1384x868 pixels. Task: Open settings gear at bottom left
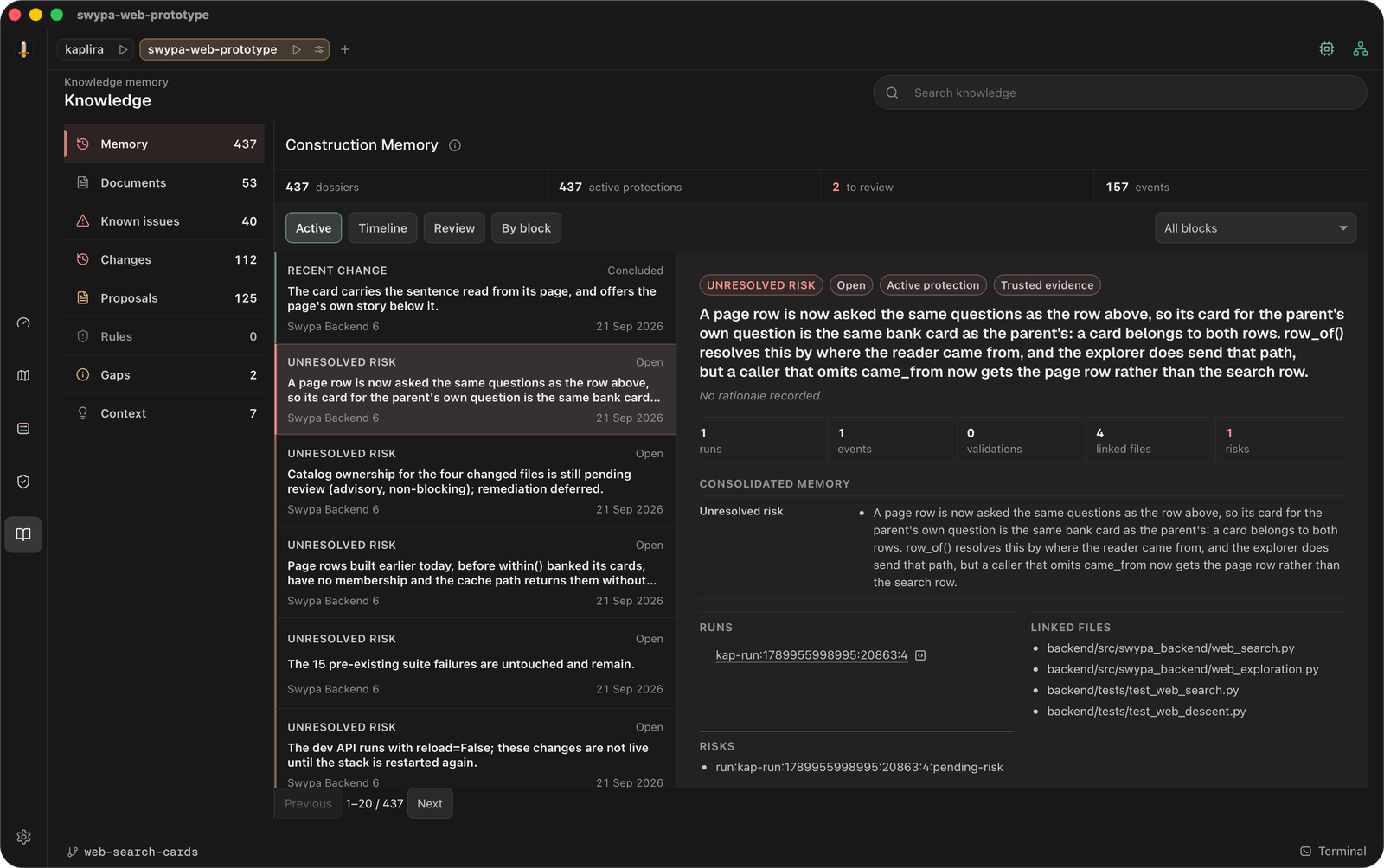point(23,837)
